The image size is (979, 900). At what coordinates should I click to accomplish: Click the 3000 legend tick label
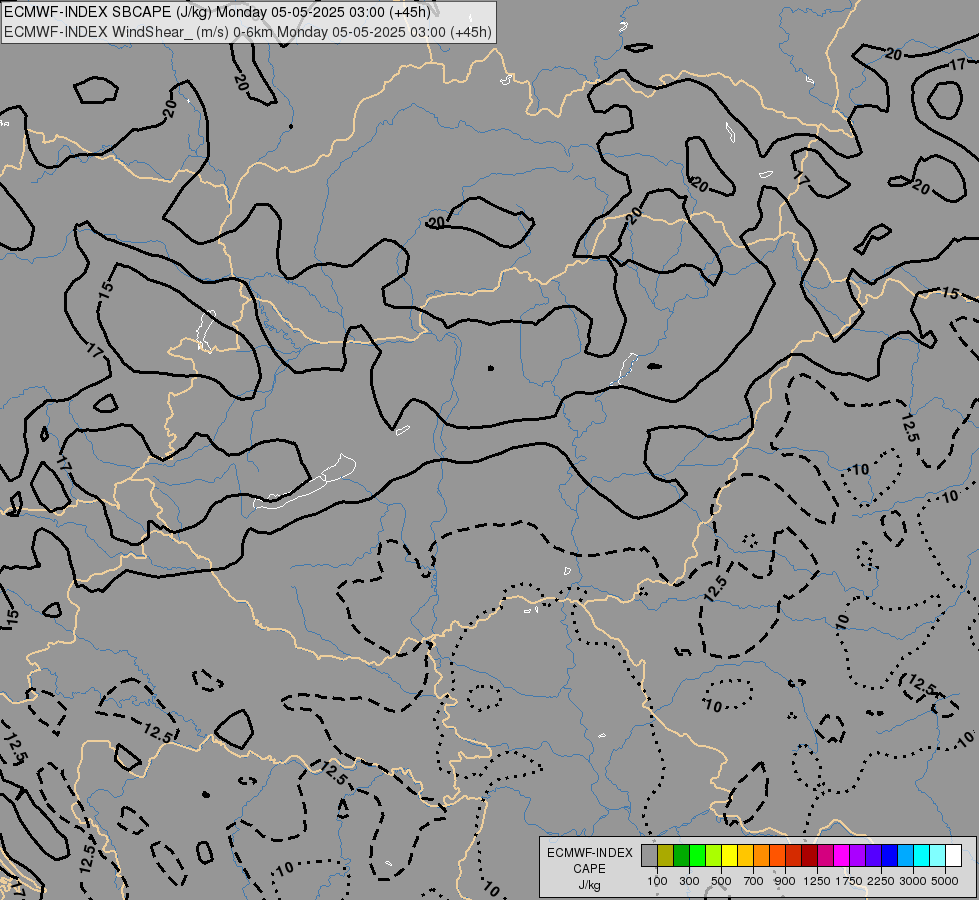[x=913, y=881]
